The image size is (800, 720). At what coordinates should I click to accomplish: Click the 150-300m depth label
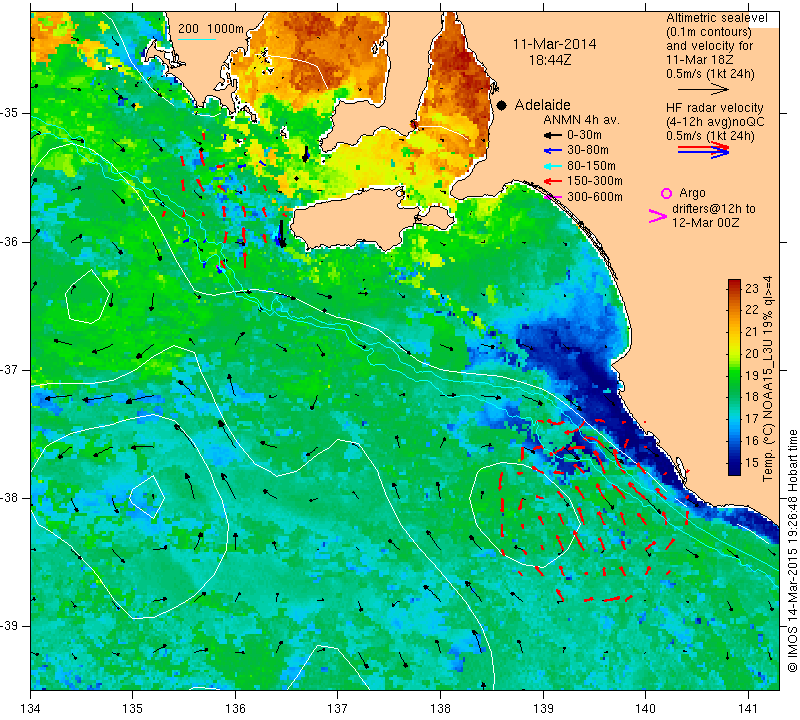click(594, 181)
